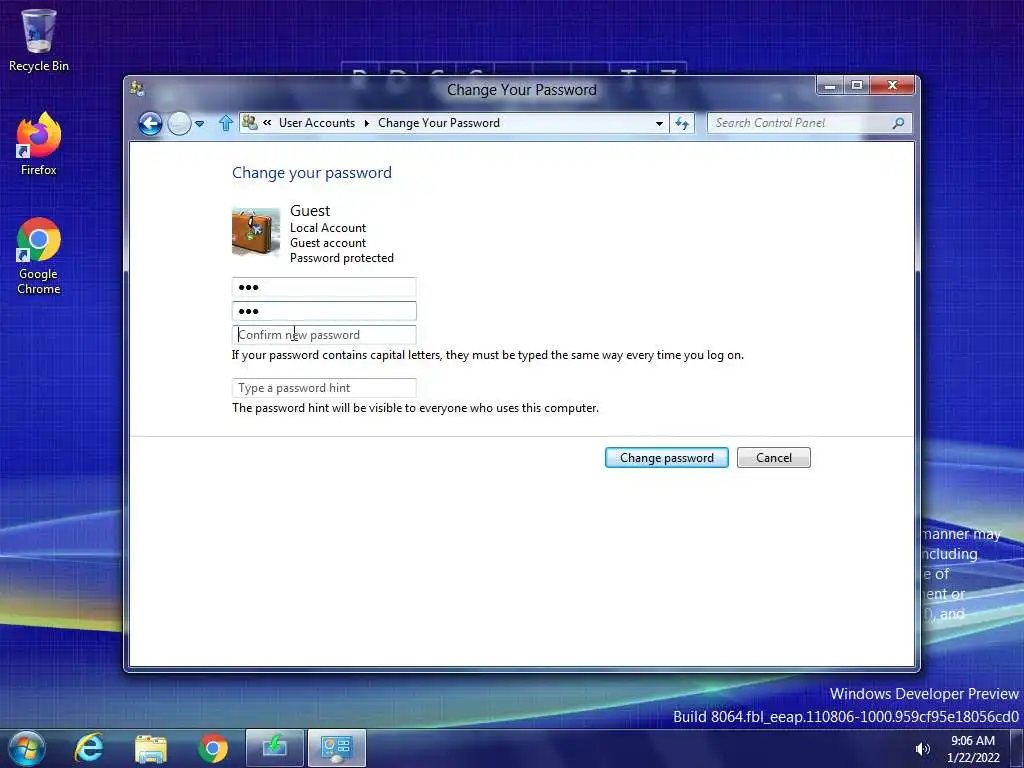Viewport: 1024px width, 768px height.
Task: Click the double chevron in address bar
Action: tap(267, 122)
